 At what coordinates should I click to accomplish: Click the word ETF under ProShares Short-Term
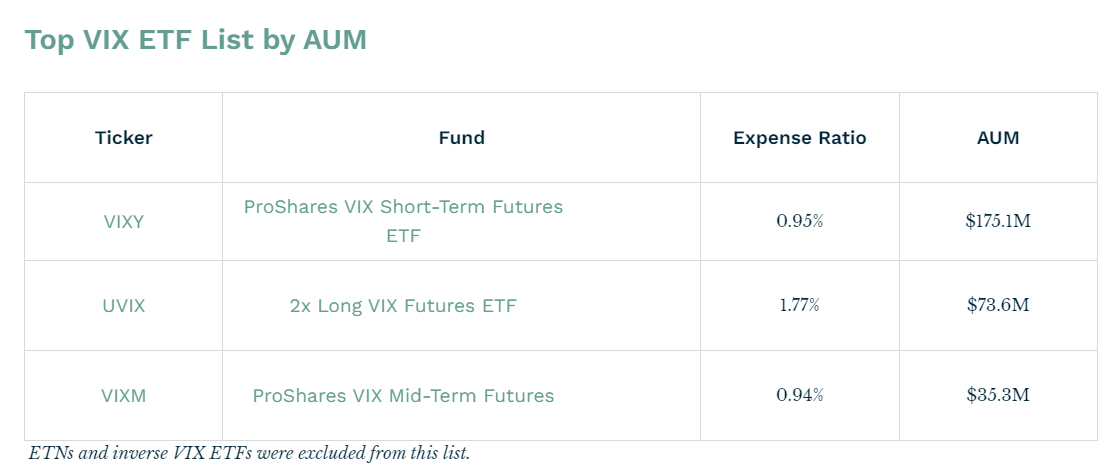click(x=403, y=237)
